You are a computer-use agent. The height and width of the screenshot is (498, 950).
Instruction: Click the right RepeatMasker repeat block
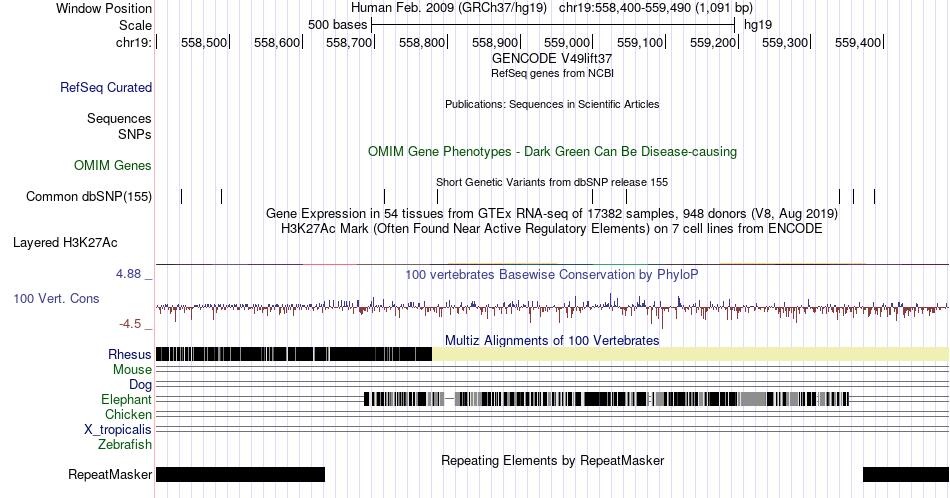pyautogui.click(x=906, y=474)
